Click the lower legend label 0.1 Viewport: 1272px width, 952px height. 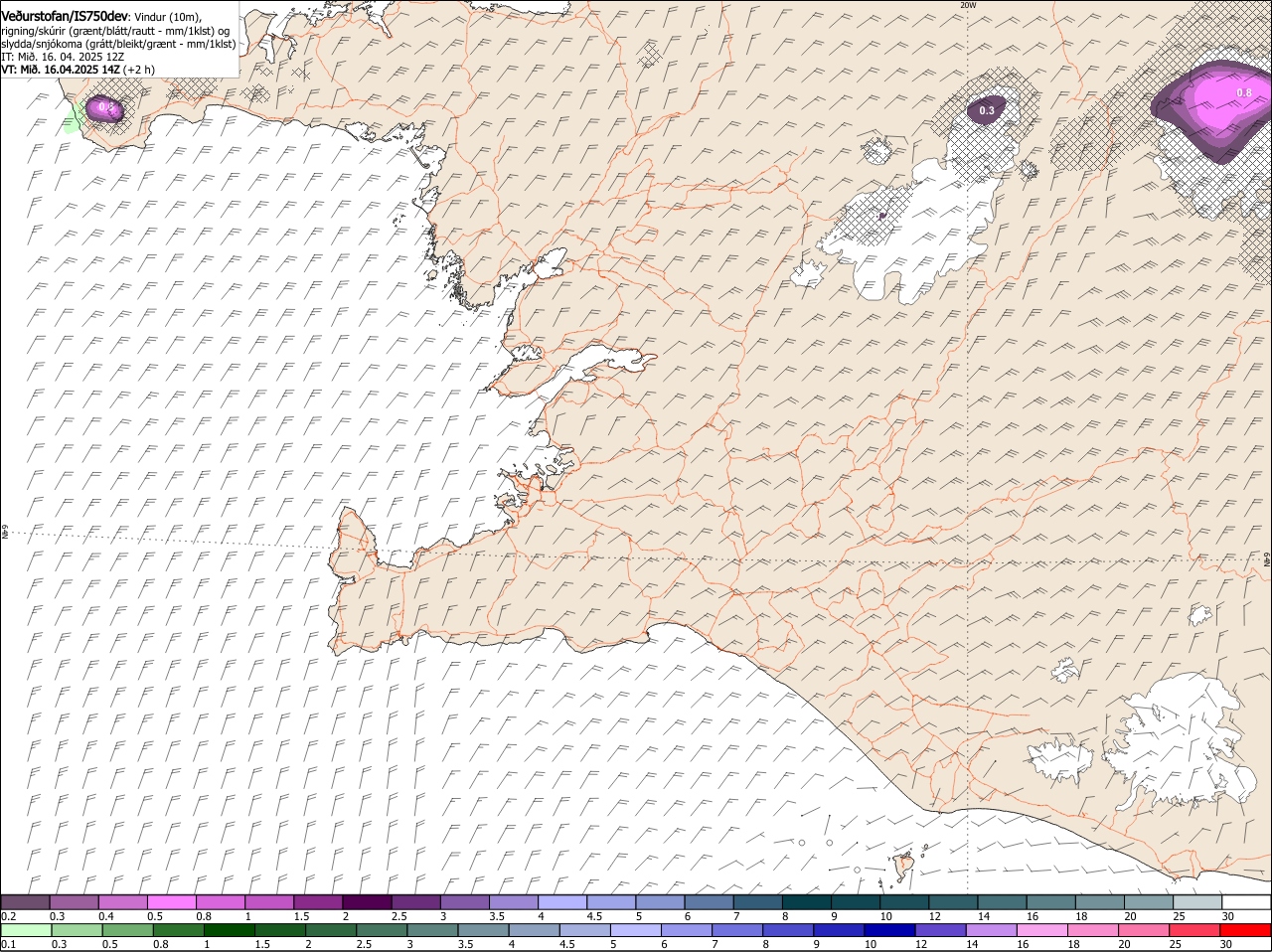9,944
